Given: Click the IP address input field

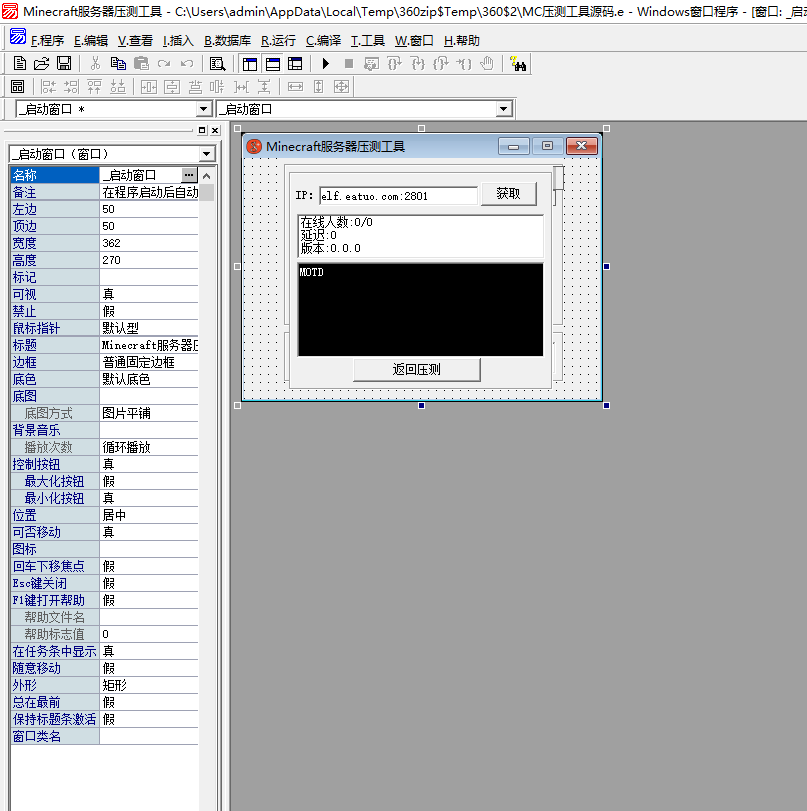Looking at the screenshot, I should [x=398, y=196].
